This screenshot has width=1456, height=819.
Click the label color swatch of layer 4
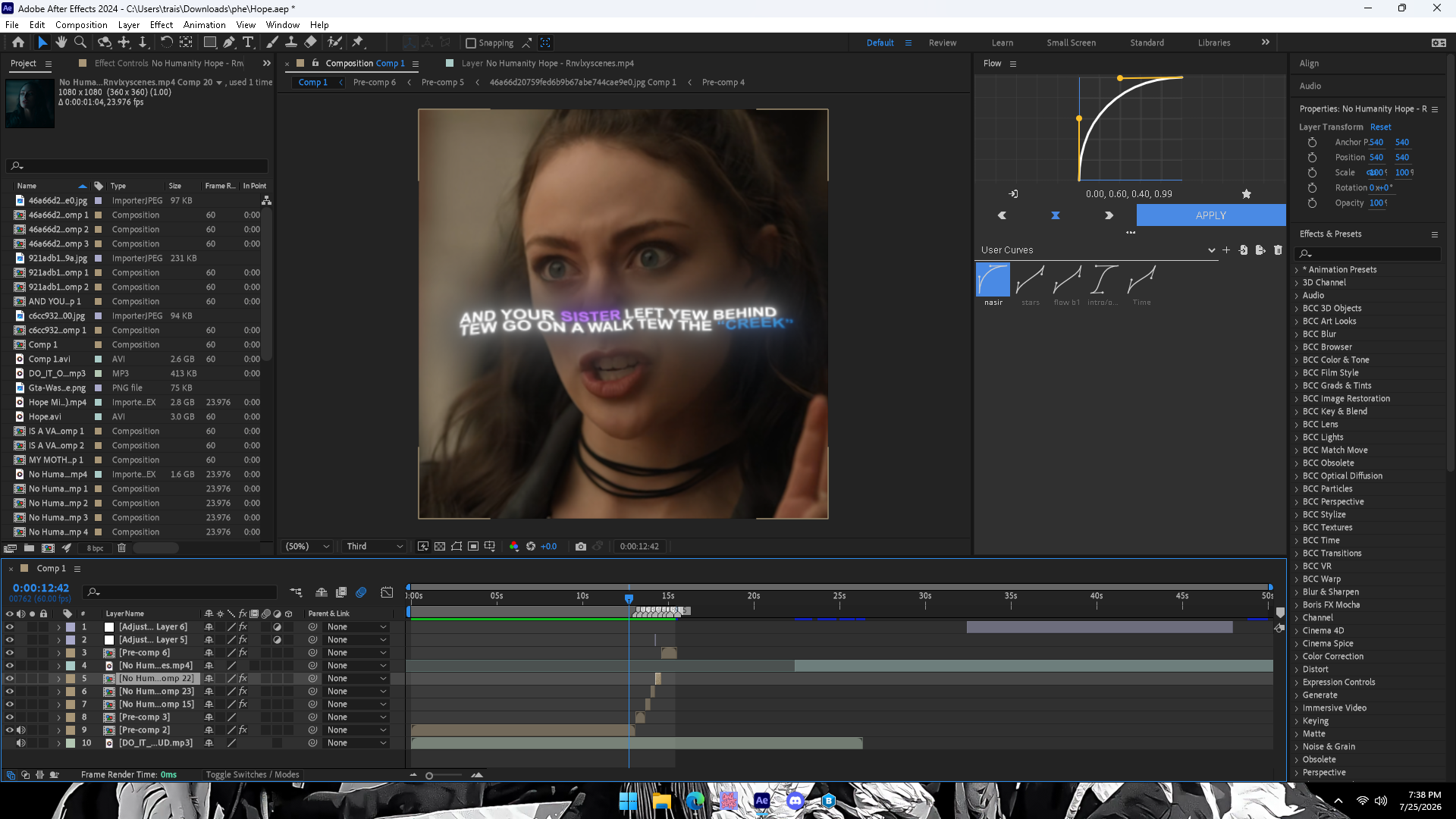click(x=71, y=666)
